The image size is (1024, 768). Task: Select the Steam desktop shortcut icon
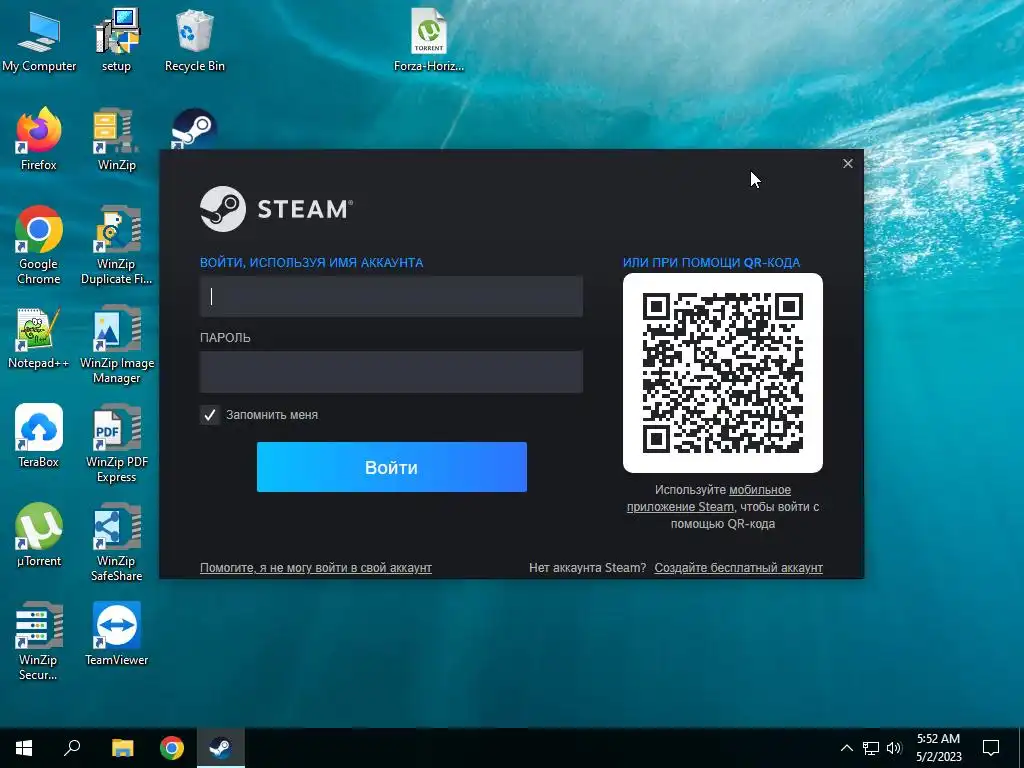(195, 129)
